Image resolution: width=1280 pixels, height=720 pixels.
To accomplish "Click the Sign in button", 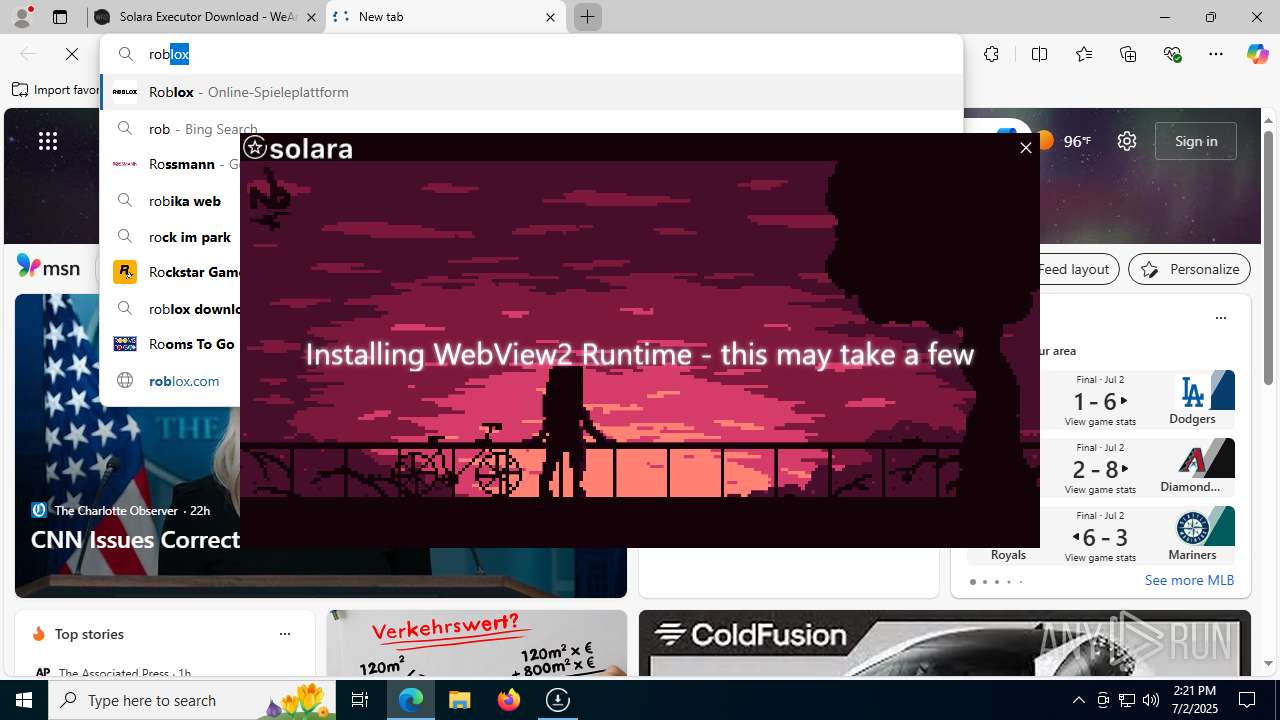I will [1196, 141].
